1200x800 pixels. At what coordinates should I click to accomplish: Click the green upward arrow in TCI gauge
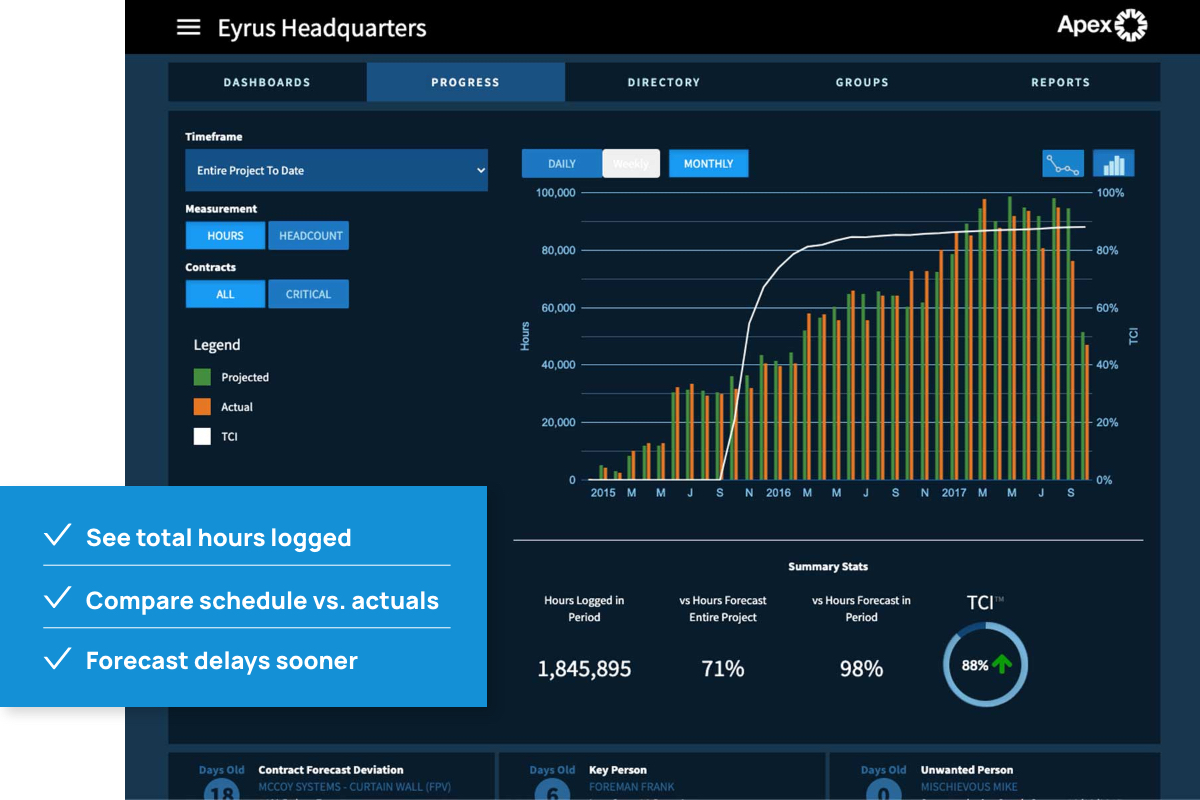click(x=1000, y=662)
